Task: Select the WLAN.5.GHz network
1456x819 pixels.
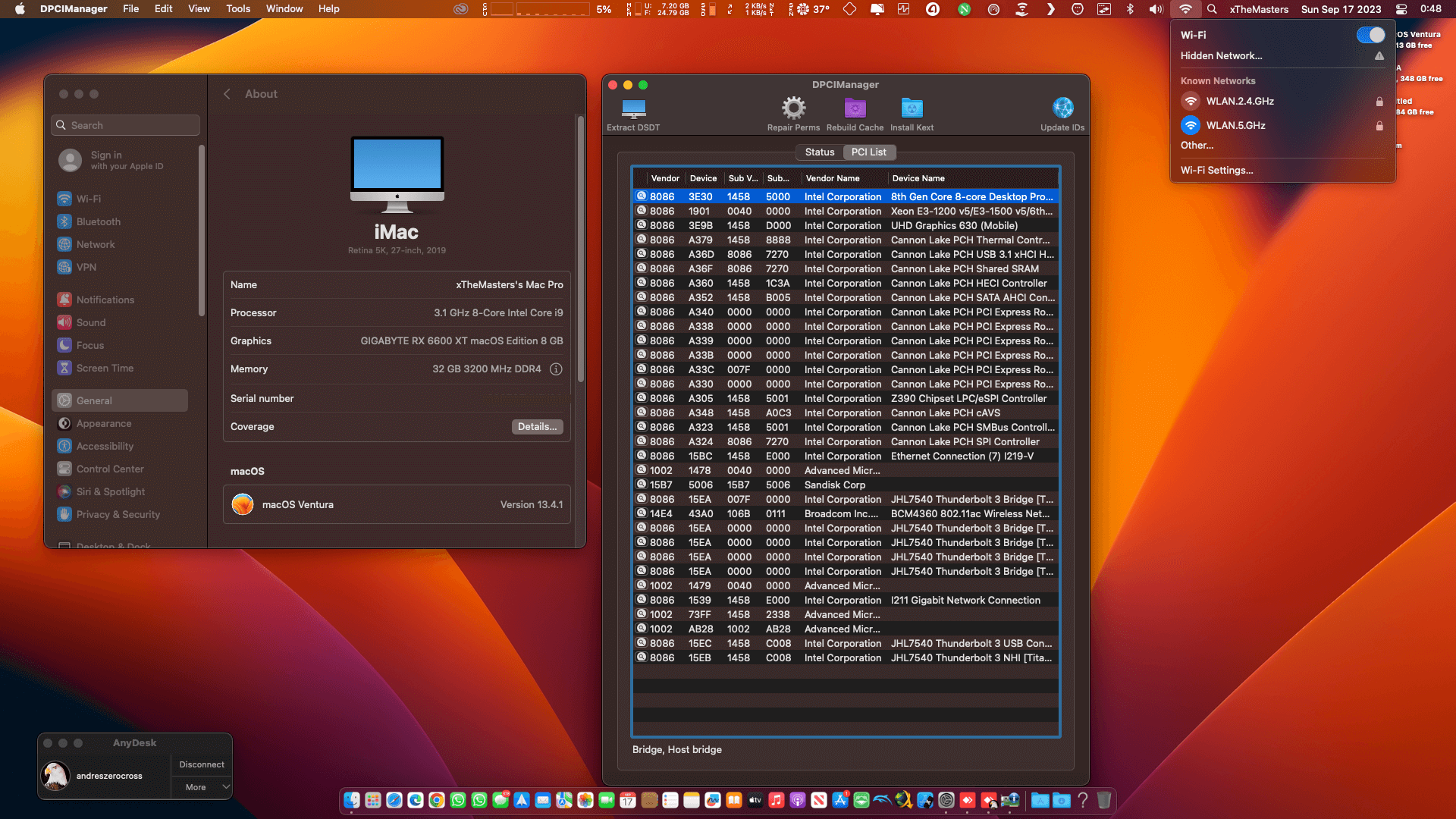Action: point(1282,125)
